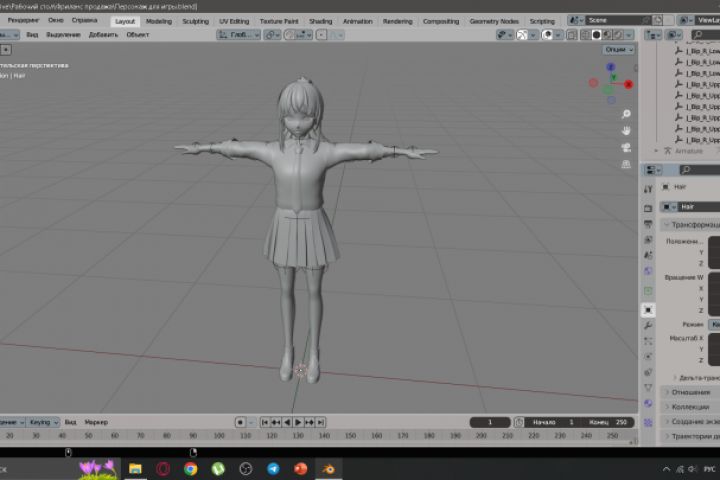Expand the Дельта-трансформация subpanel
Viewport: 720px width, 480px height.
(x=696, y=378)
